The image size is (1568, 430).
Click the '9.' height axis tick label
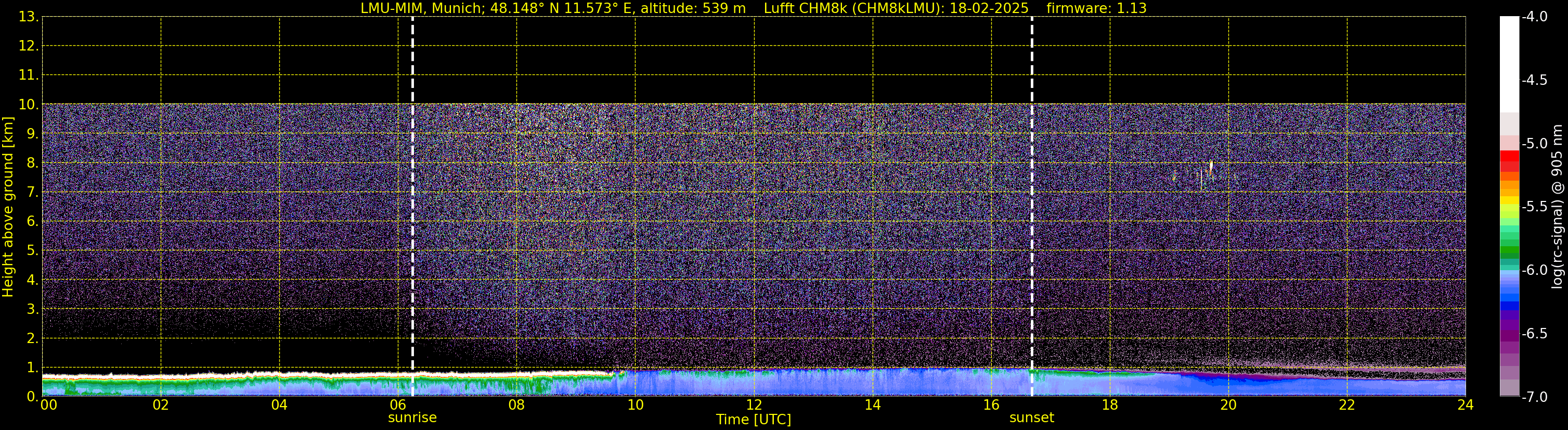(32, 134)
